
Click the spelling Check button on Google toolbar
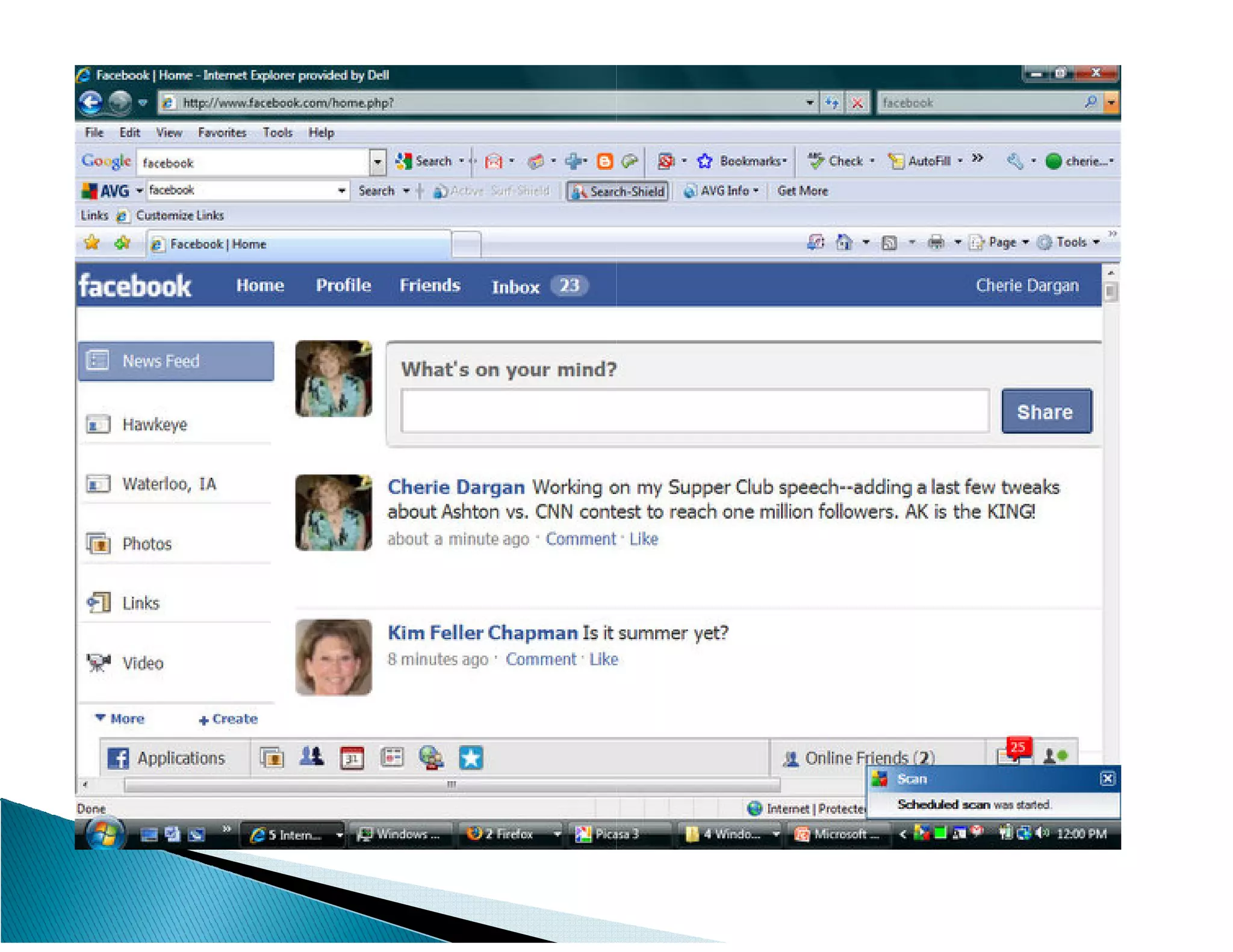836,161
